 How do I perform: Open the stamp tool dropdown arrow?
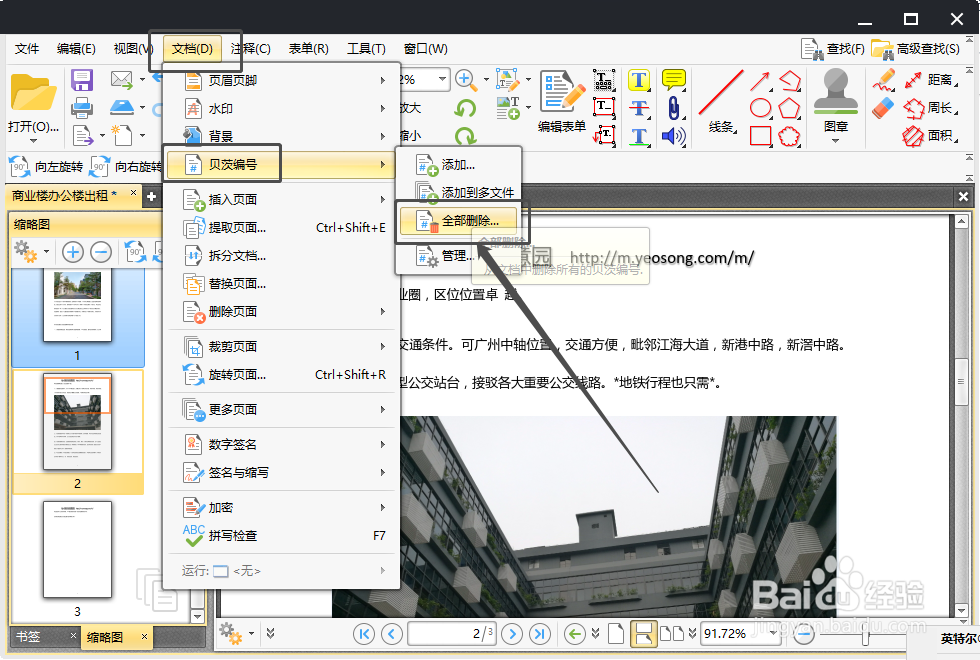(x=836, y=140)
